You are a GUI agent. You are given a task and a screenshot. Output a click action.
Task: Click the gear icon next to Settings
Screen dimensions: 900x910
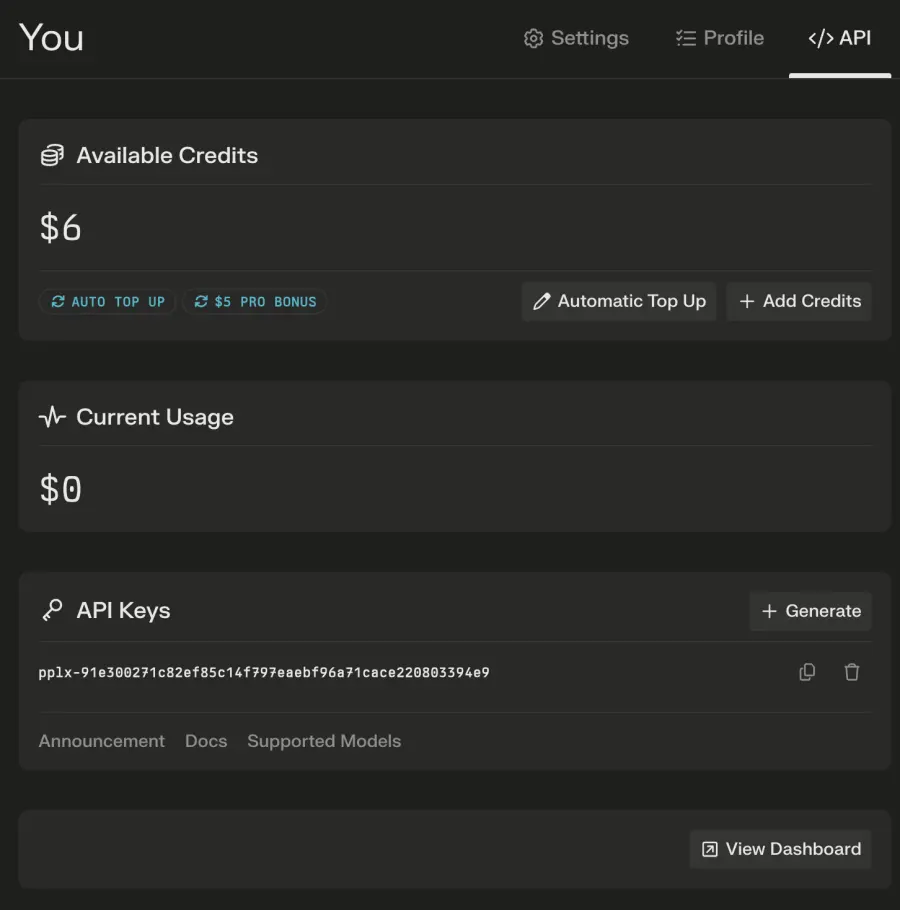coord(532,38)
